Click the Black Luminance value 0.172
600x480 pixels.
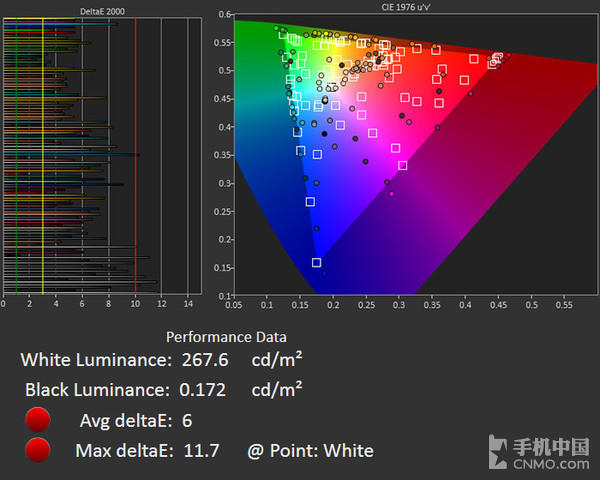[x=202, y=390]
